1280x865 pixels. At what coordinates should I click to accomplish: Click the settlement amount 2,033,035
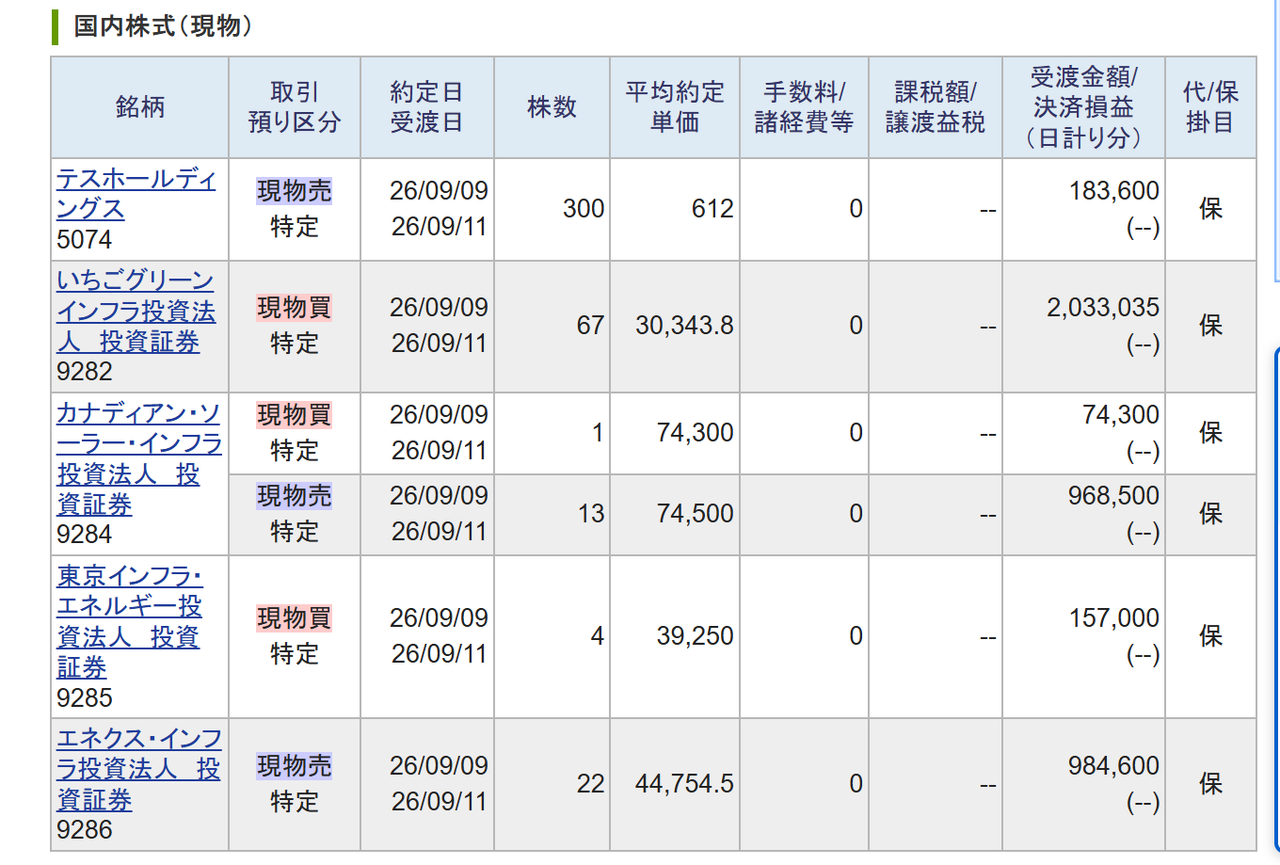point(1103,308)
